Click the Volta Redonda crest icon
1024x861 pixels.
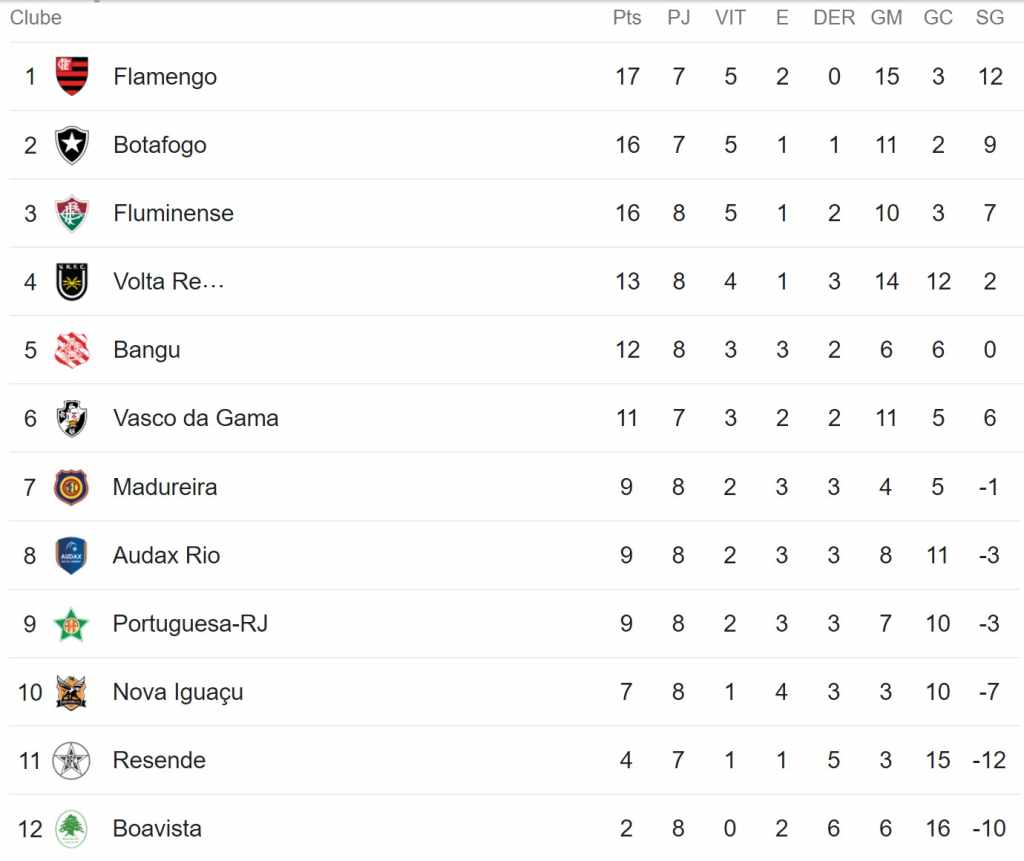72,282
